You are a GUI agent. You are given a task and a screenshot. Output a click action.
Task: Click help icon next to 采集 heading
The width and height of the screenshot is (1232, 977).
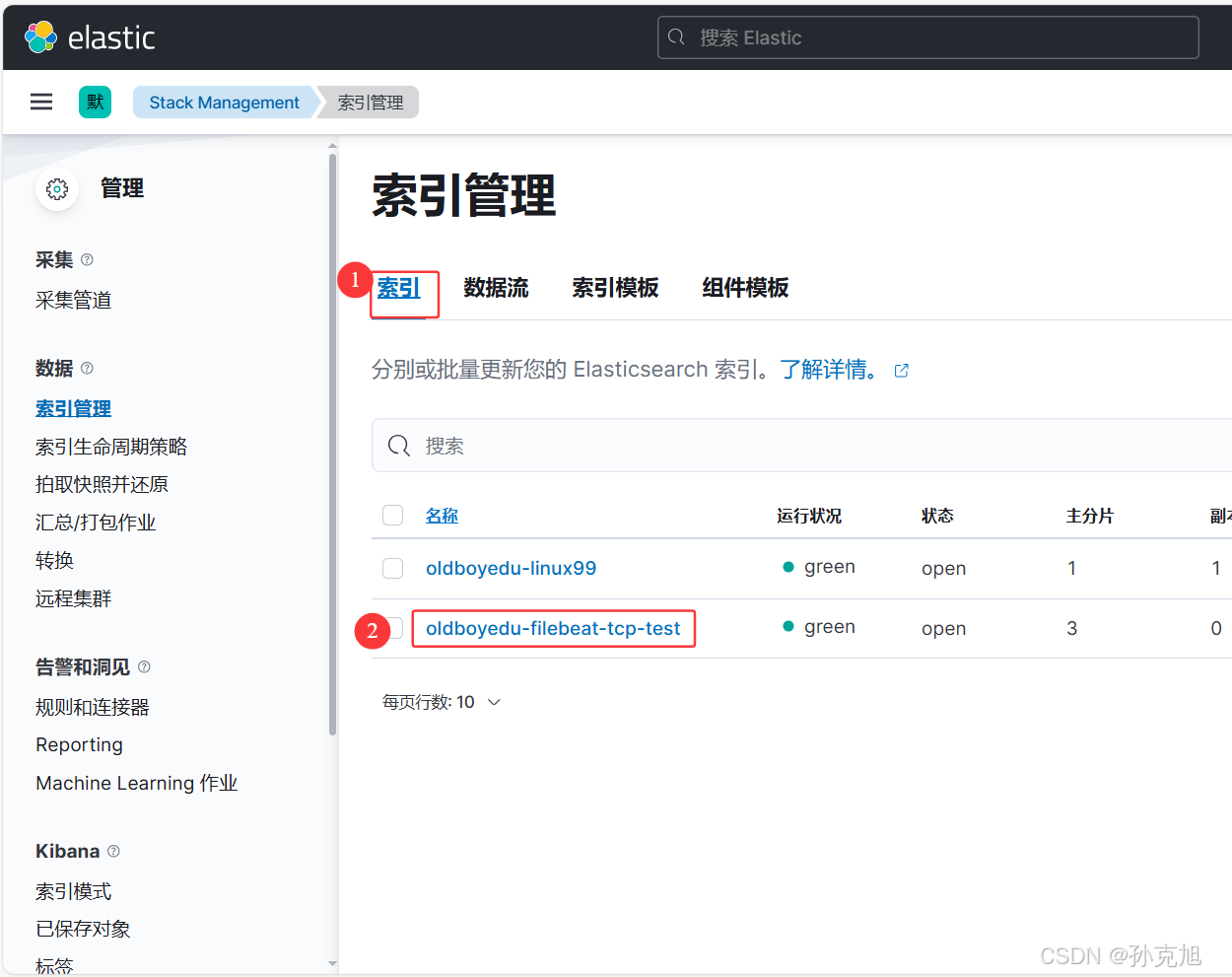point(87,259)
